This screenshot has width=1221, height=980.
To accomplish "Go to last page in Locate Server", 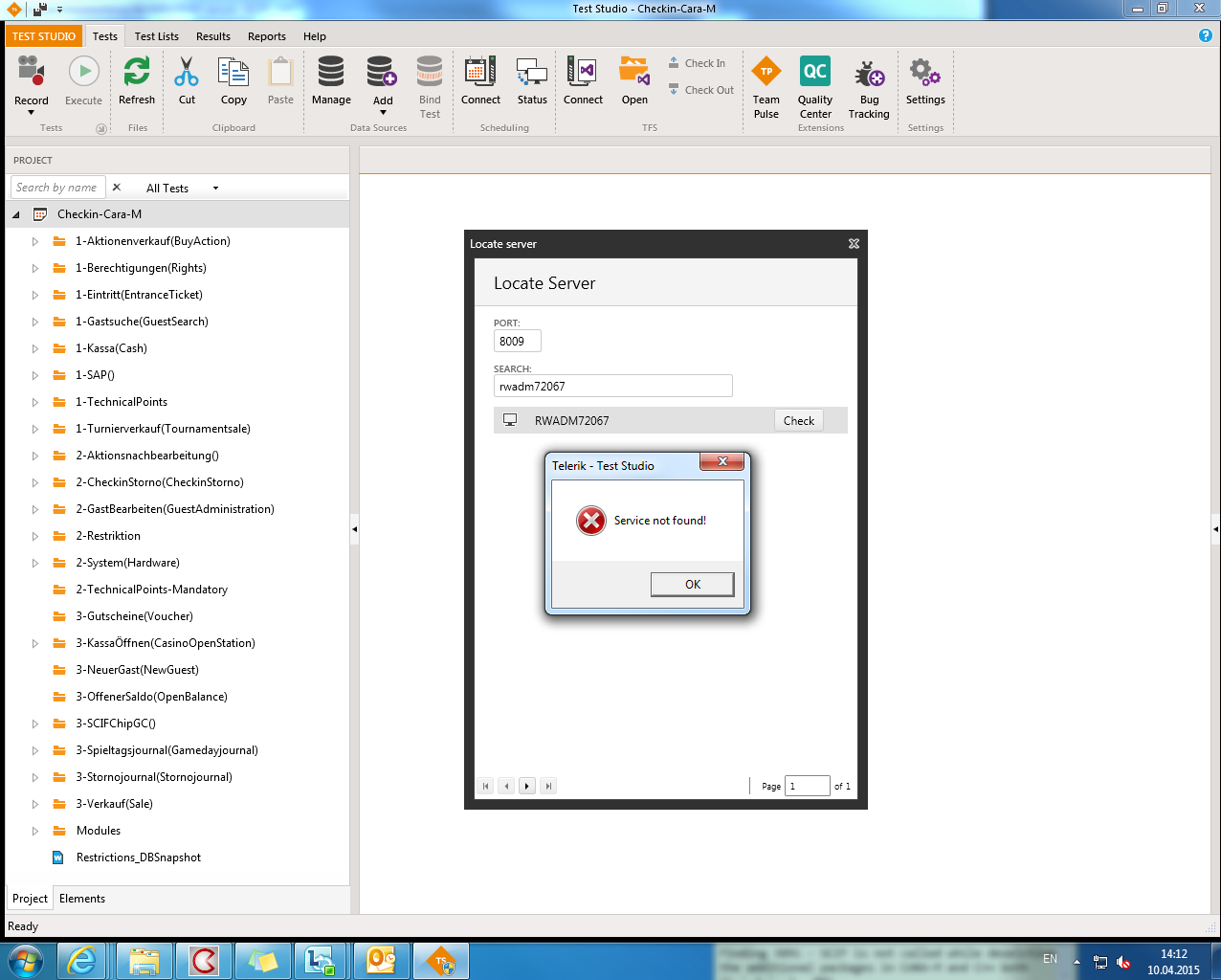I will (548, 786).
